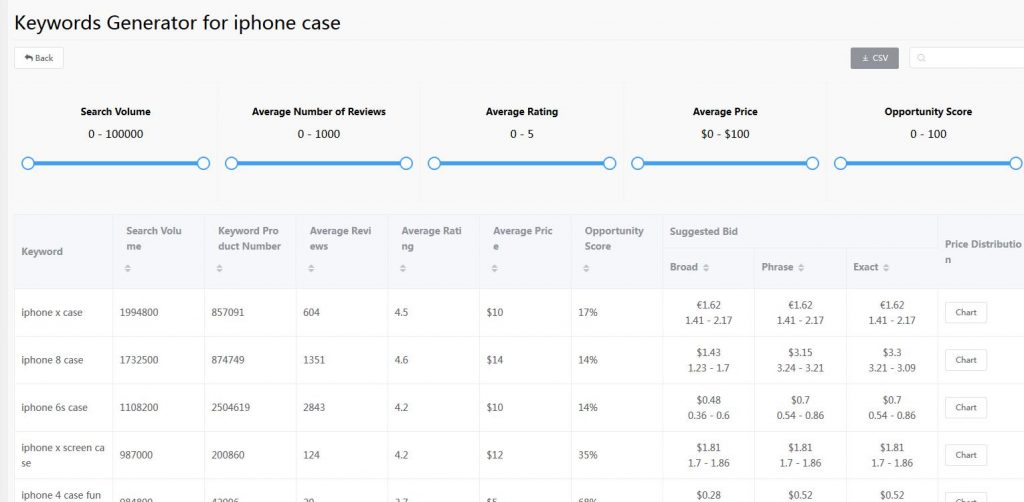
Task: Open Chart for iphone x case
Action: pos(965,313)
